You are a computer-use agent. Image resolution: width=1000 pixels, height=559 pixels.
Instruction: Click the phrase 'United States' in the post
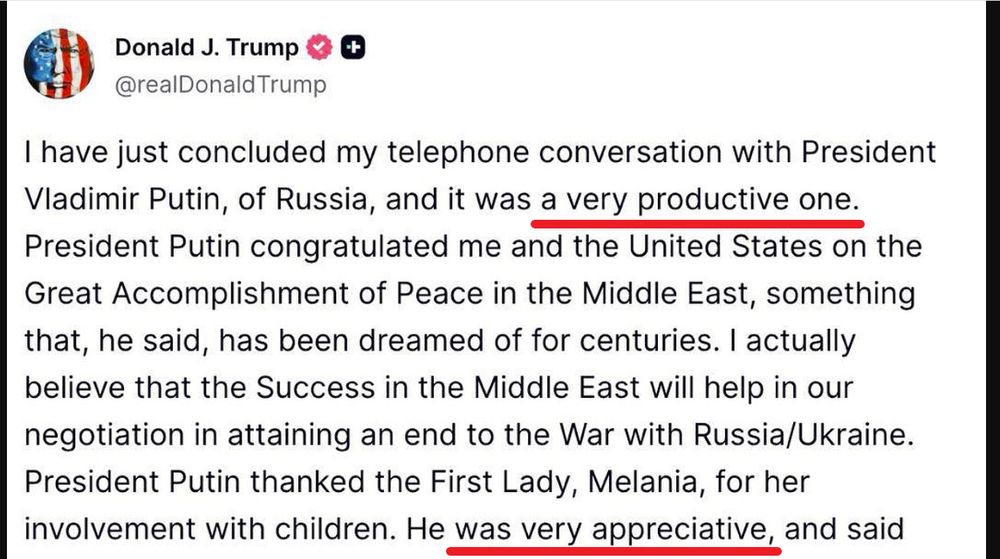[725, 247]
